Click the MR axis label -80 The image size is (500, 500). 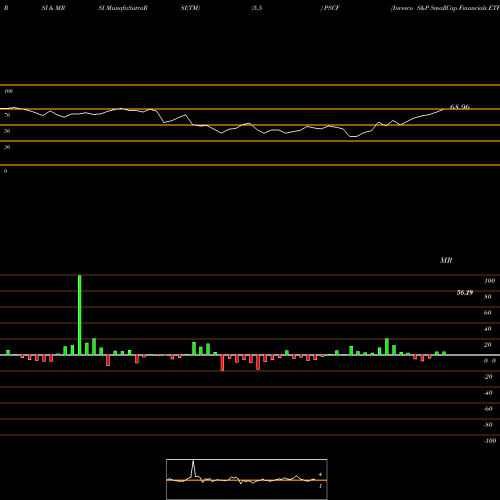coord(488,425)
